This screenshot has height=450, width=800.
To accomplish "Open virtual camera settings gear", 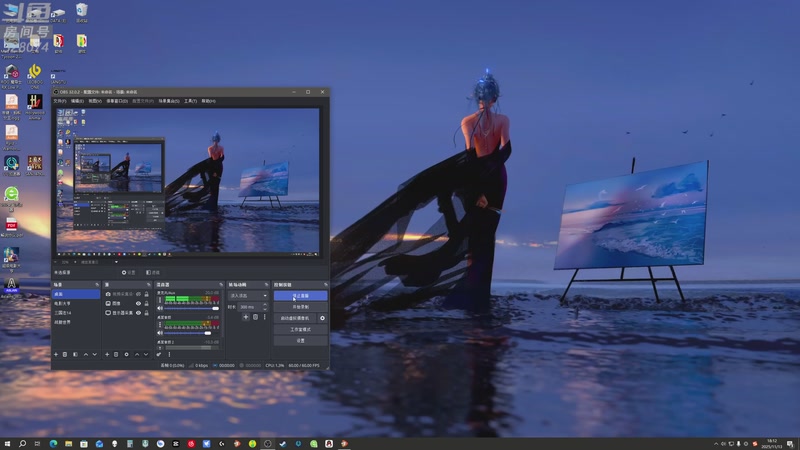I will click(x=322, y=318).
